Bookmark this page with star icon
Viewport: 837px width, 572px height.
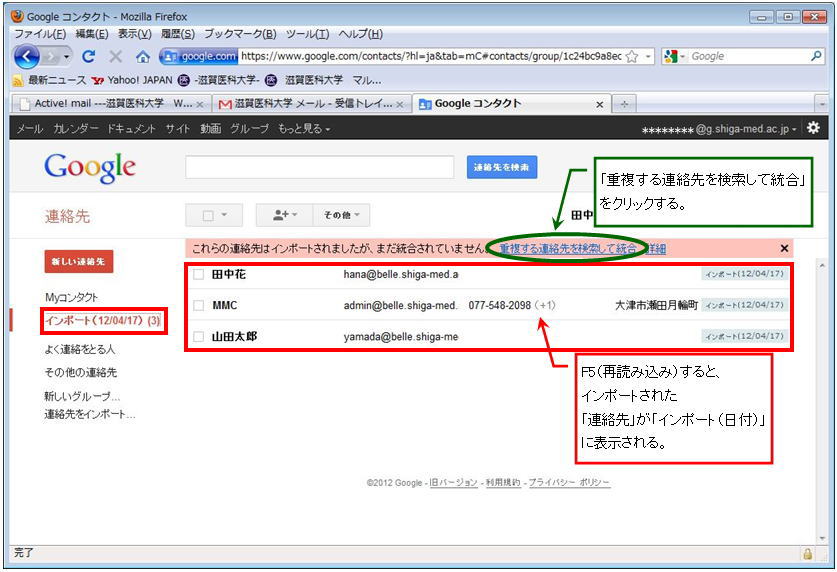(x=632, y=57)
